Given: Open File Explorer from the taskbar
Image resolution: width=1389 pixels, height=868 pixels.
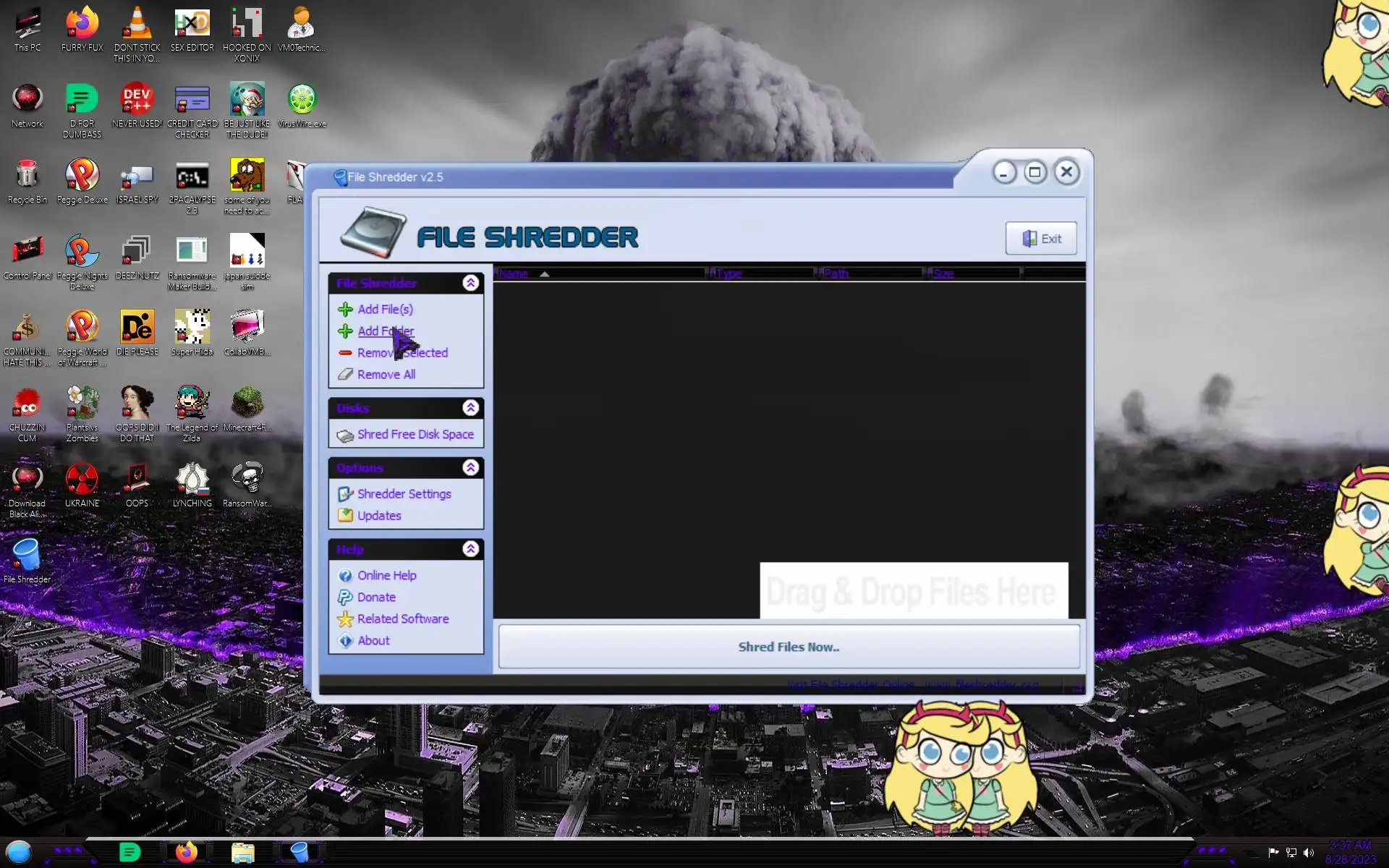Looking at the screenshot, I should 243,853.
